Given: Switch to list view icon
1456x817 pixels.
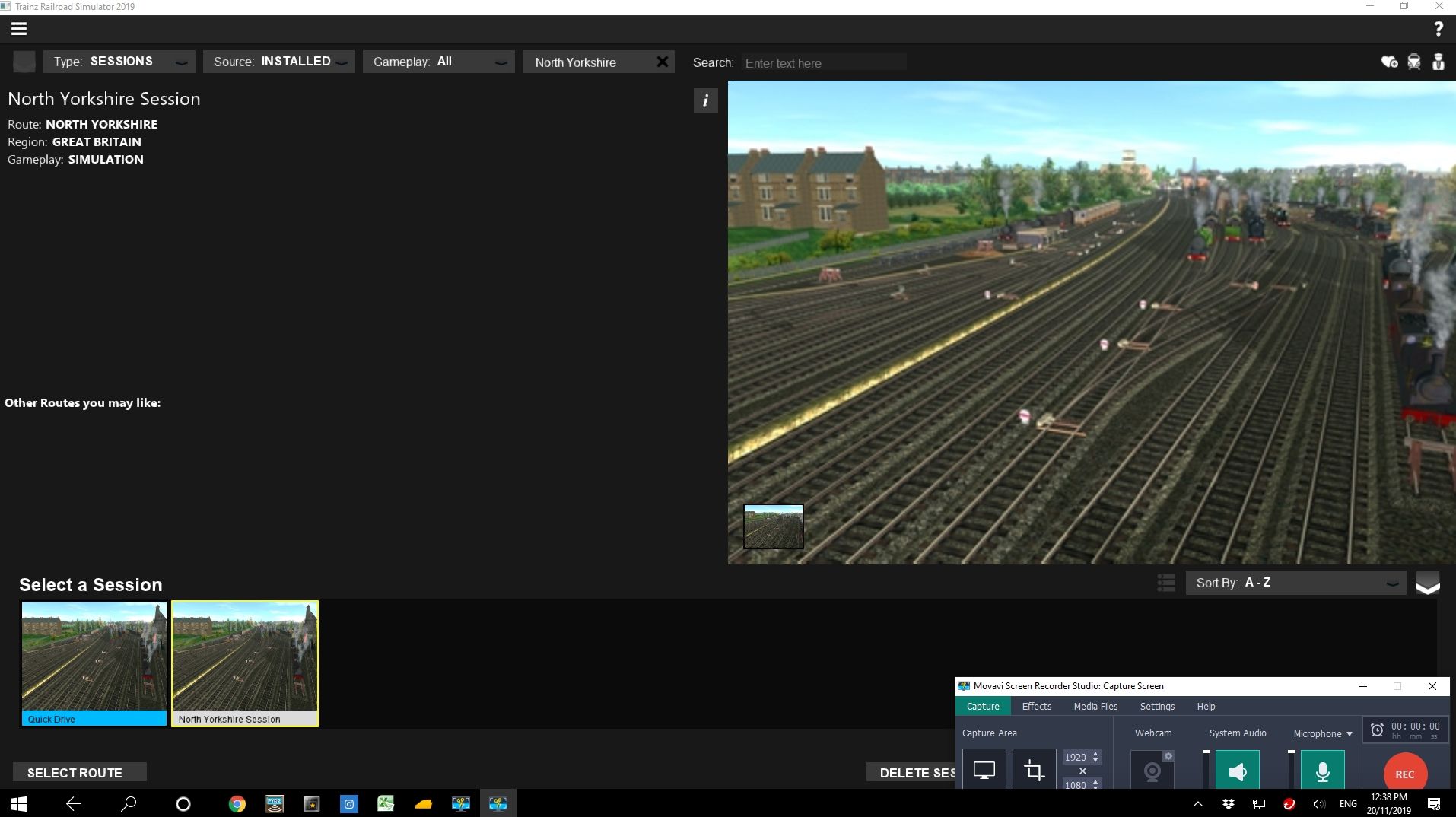Looking at the screenshot, I should [x=1165, y=583].
